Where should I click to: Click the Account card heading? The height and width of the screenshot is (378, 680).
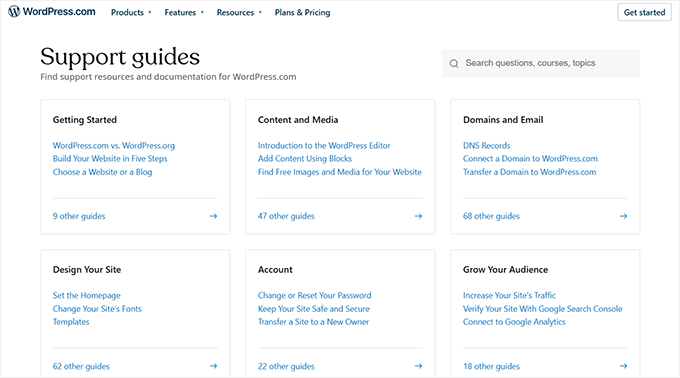tap(275, 270)
